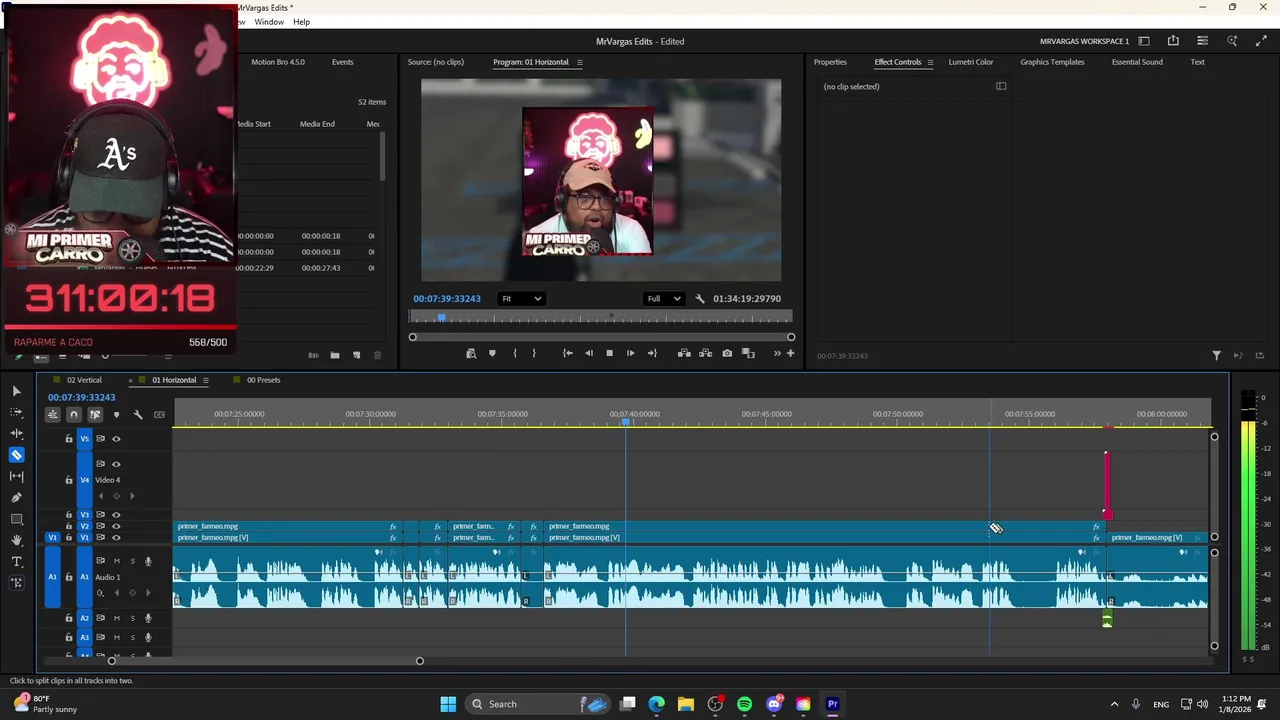
Task: Open the Essential Sound tab
Action: click(x=1137, y=62)
